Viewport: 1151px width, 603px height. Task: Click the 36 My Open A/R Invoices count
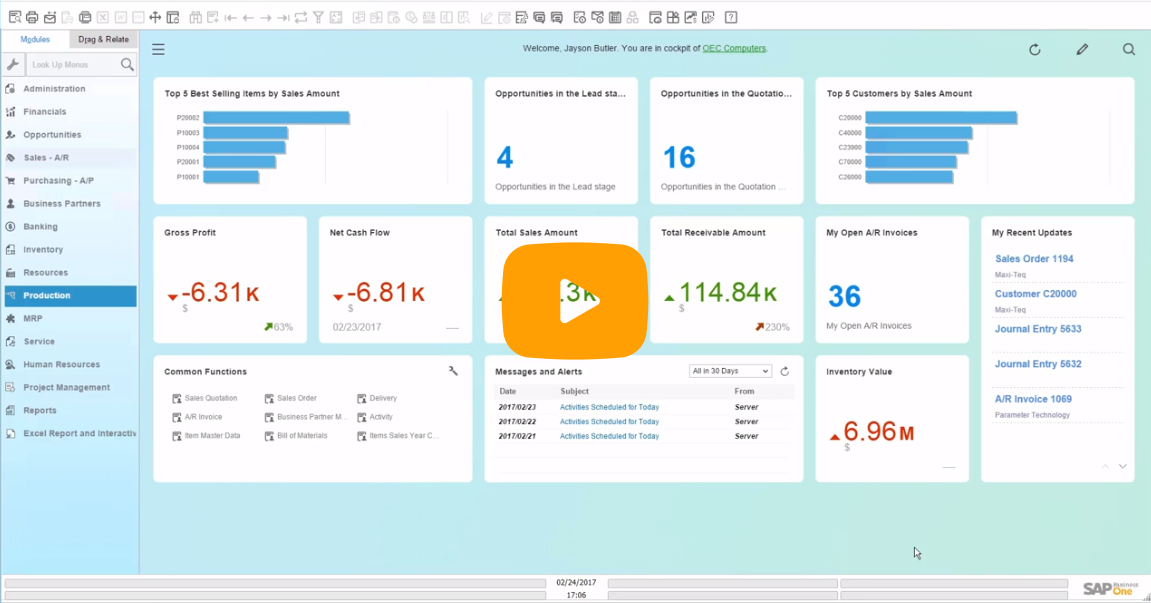(x=844, y=297)
